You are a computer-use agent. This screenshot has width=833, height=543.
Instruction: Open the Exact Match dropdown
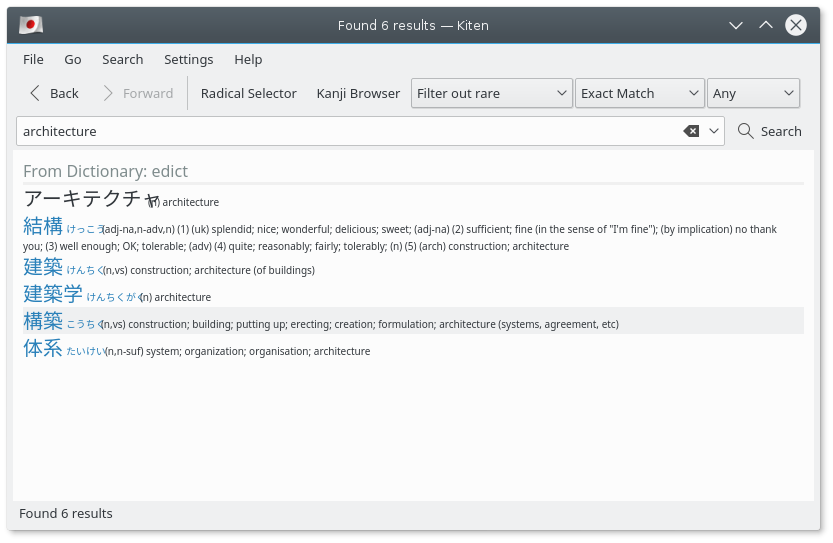click(641, 93)
